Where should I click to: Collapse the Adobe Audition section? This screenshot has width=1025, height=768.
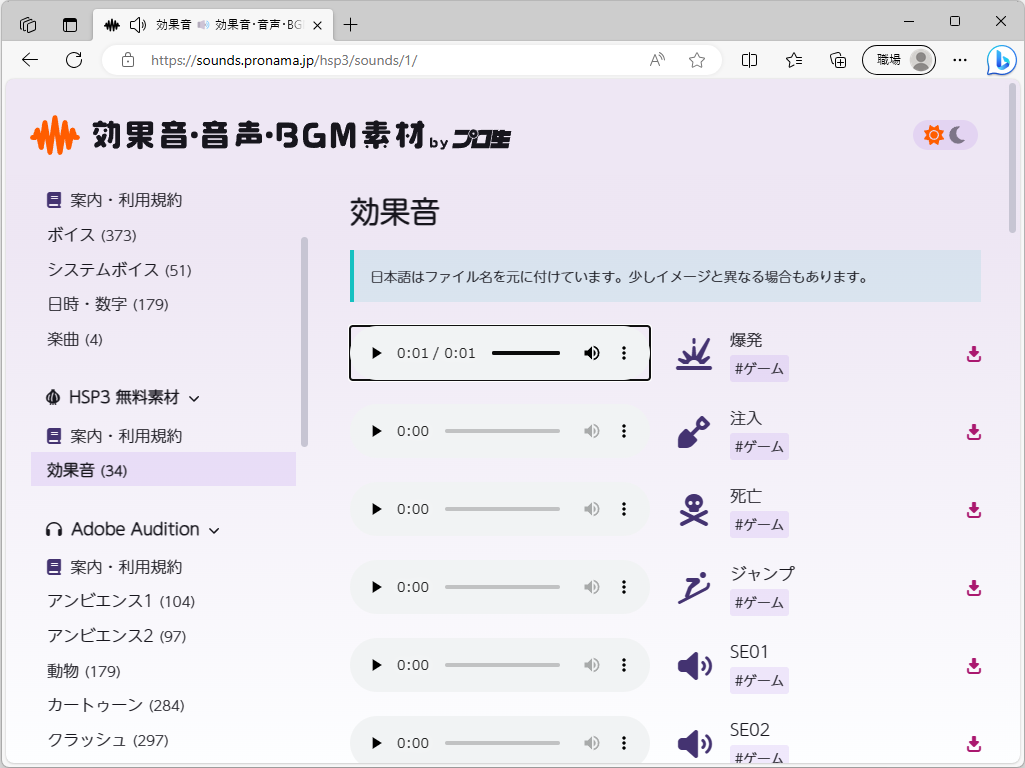pos(214,529)
